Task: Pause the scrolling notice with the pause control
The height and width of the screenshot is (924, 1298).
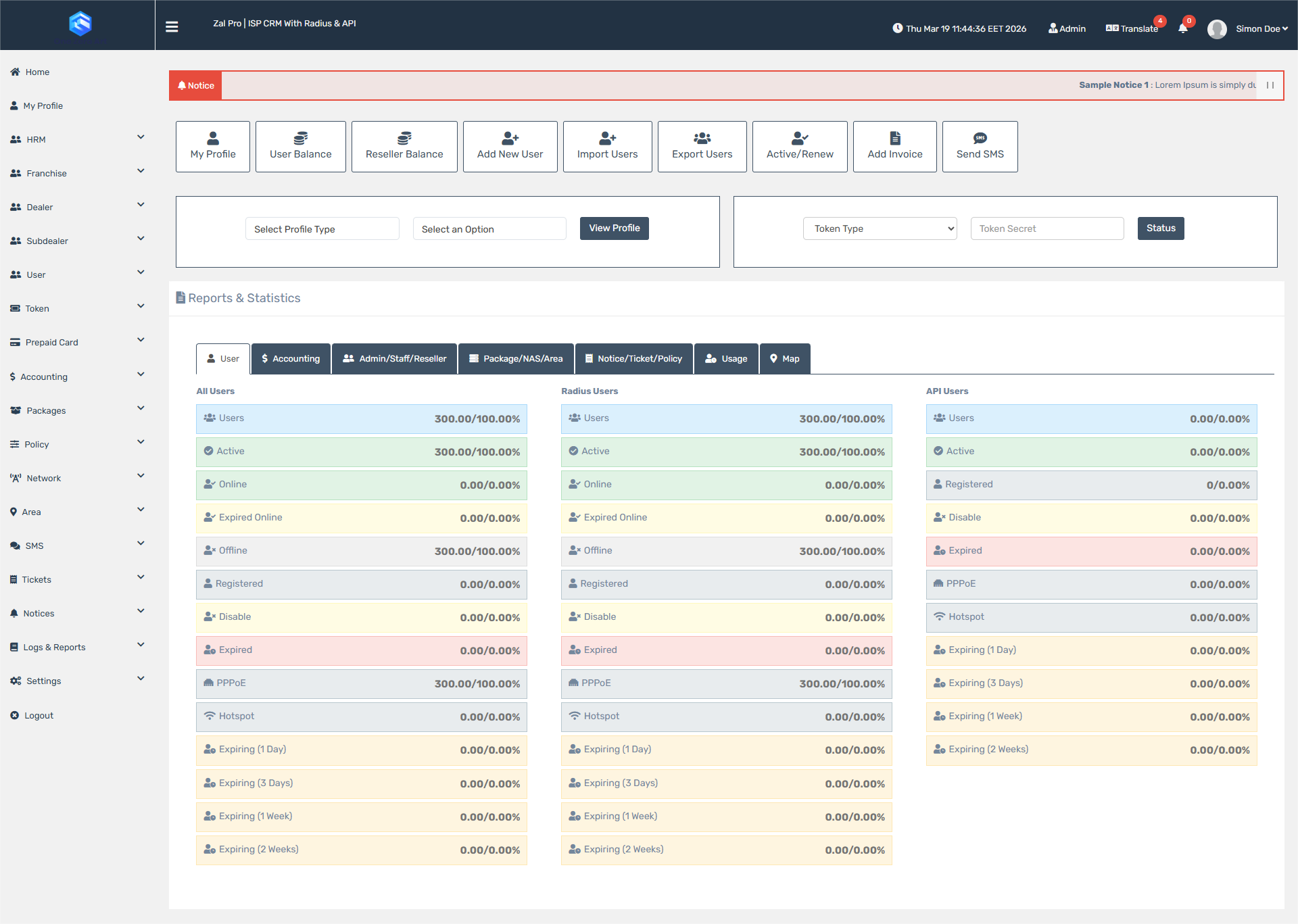Action: (x=1269, y=85)
